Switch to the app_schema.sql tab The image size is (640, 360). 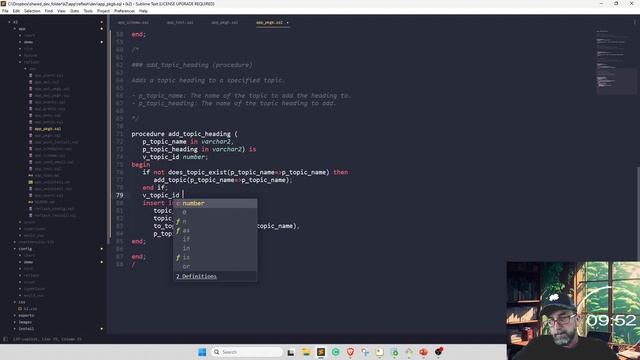(x=133, y=23)
